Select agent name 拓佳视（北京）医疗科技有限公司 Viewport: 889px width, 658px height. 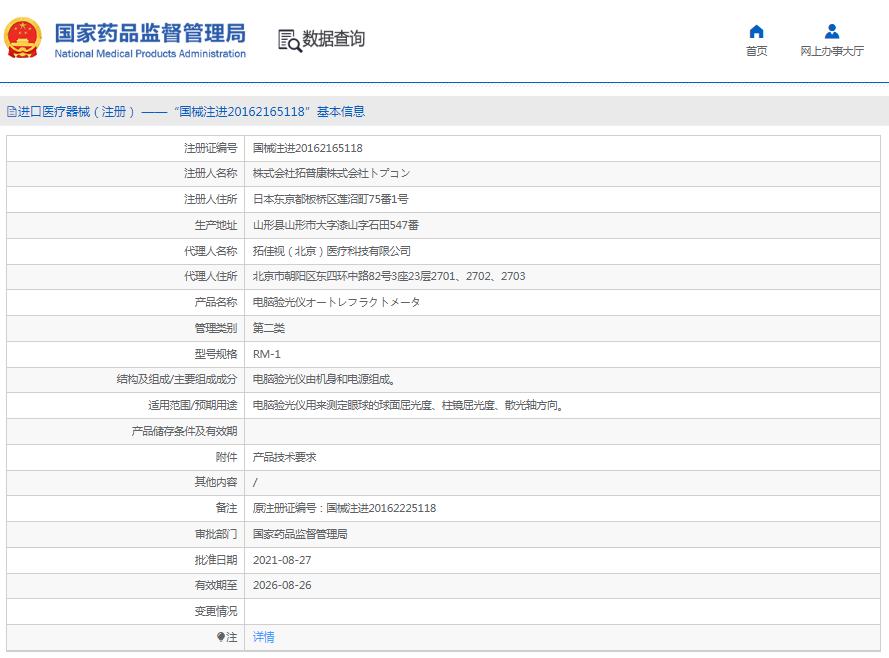[332, 251]
